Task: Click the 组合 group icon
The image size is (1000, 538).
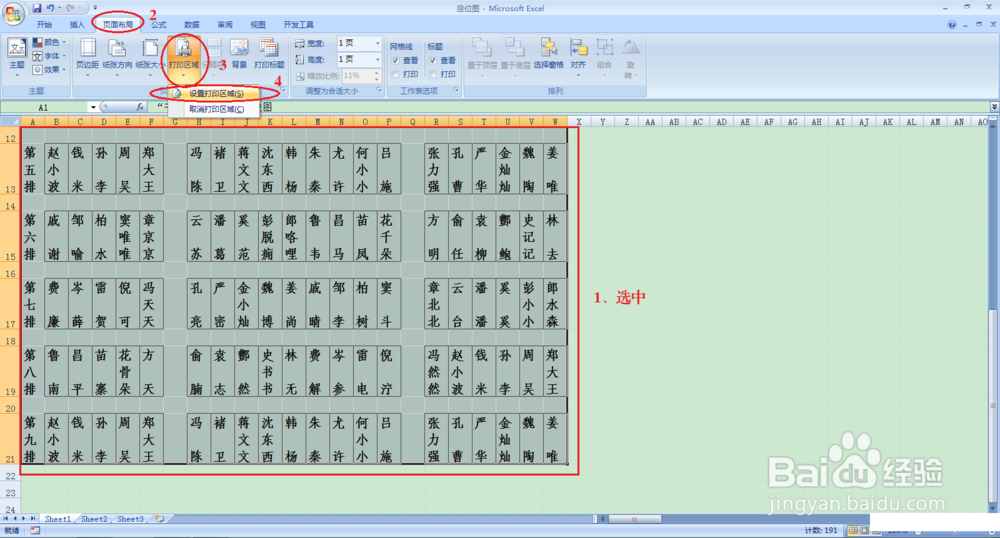Action: click(x=604, y=48)
